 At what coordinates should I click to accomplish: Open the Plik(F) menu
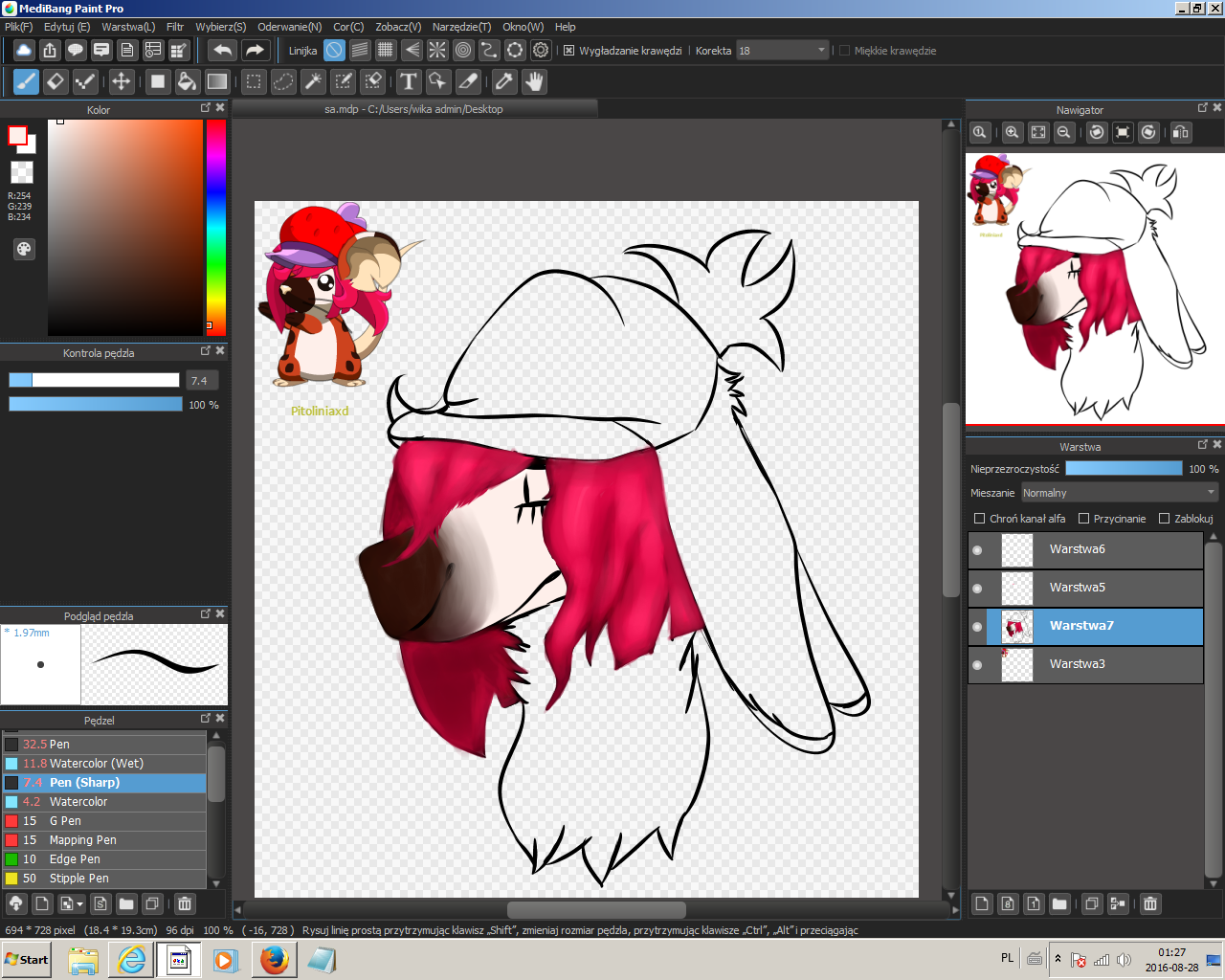coord(18,27)
